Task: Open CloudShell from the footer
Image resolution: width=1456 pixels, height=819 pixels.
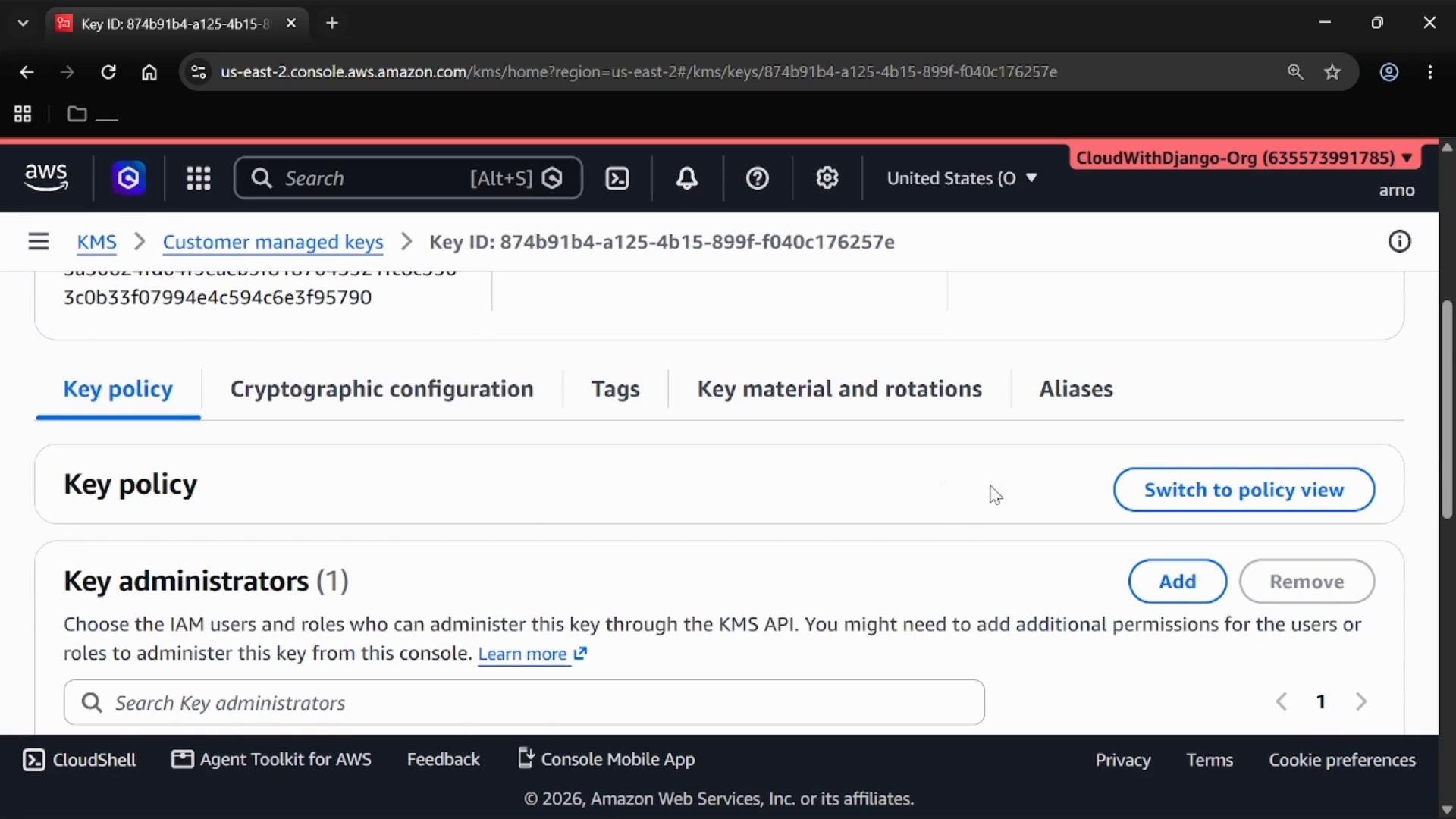Action: (80, 760)
